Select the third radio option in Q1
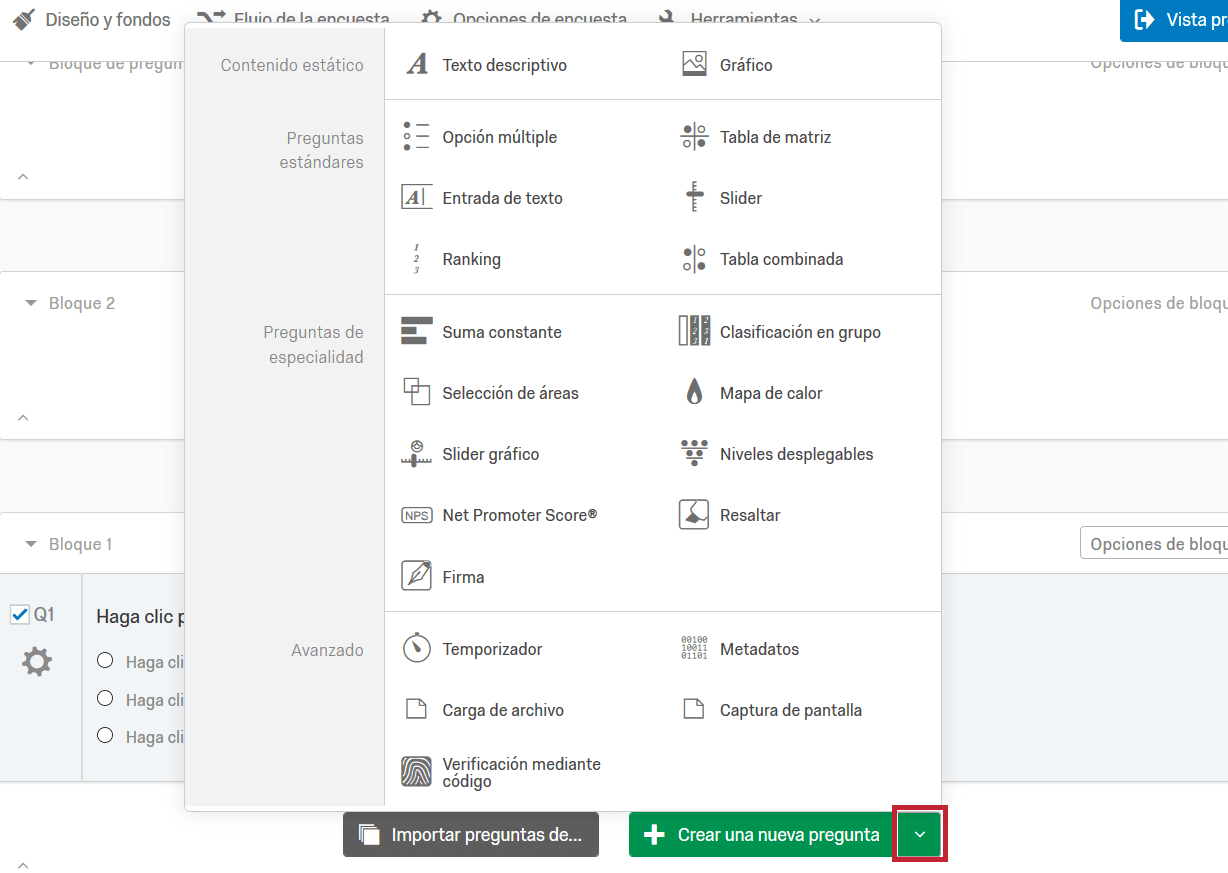The width and height of the screenshot is (1228, 873). [x=105, y=737]
